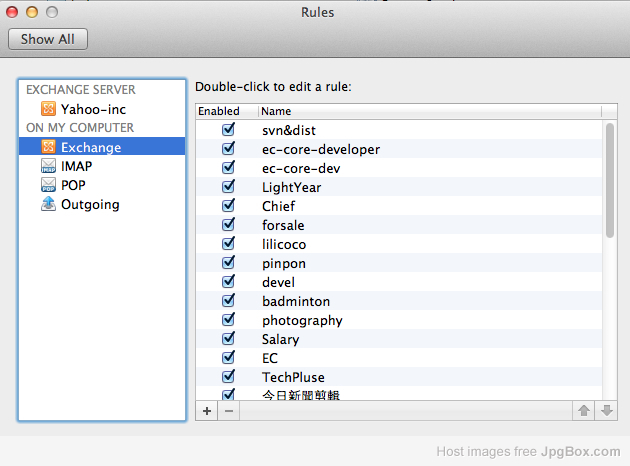The width and height of the screenshot is (630, 466).
Task: Select the ec-core-developer rule
Action: coord(320,149)
